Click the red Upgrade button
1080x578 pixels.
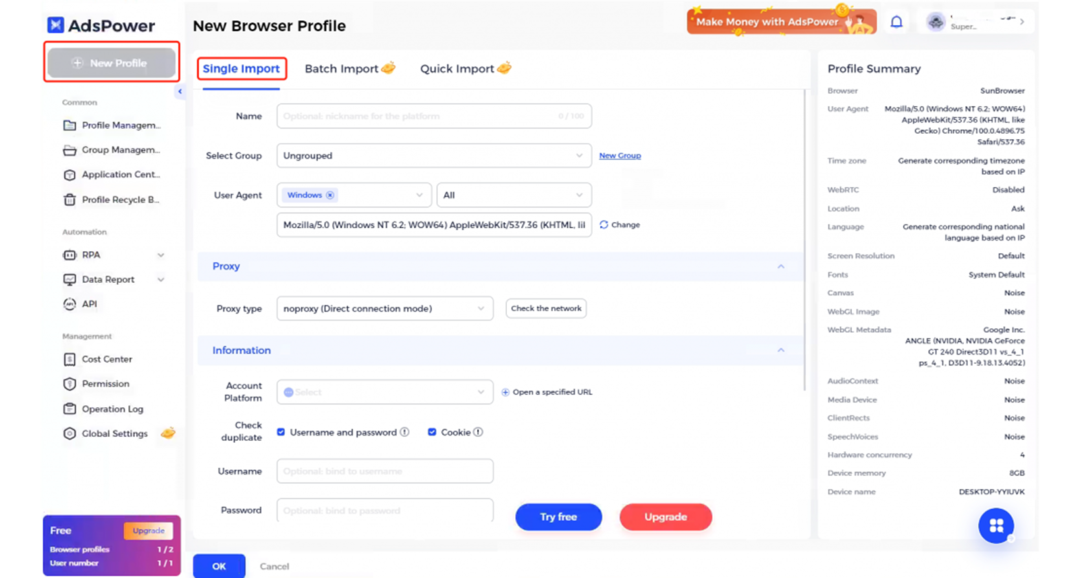click(665, 517)
